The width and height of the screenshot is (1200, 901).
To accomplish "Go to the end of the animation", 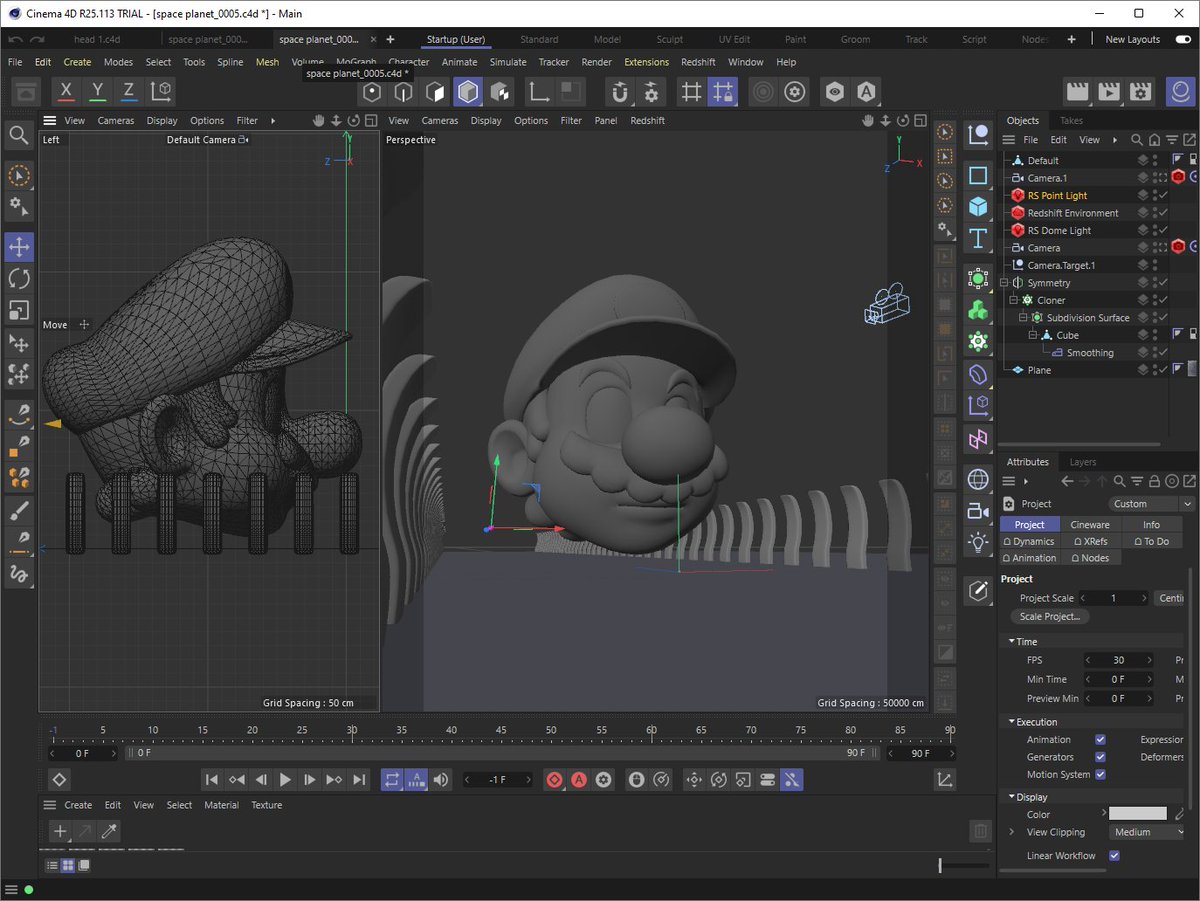I will 359,779.
